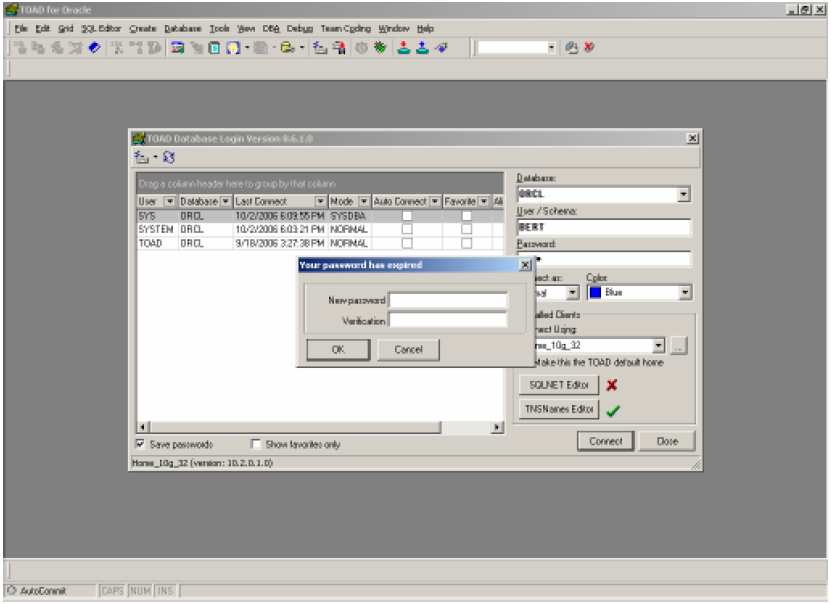Image resolution: width=831 pixels, height=604 pixels.
Task: Expand the Database combo box showing ORCL
Action: [684, 194]
